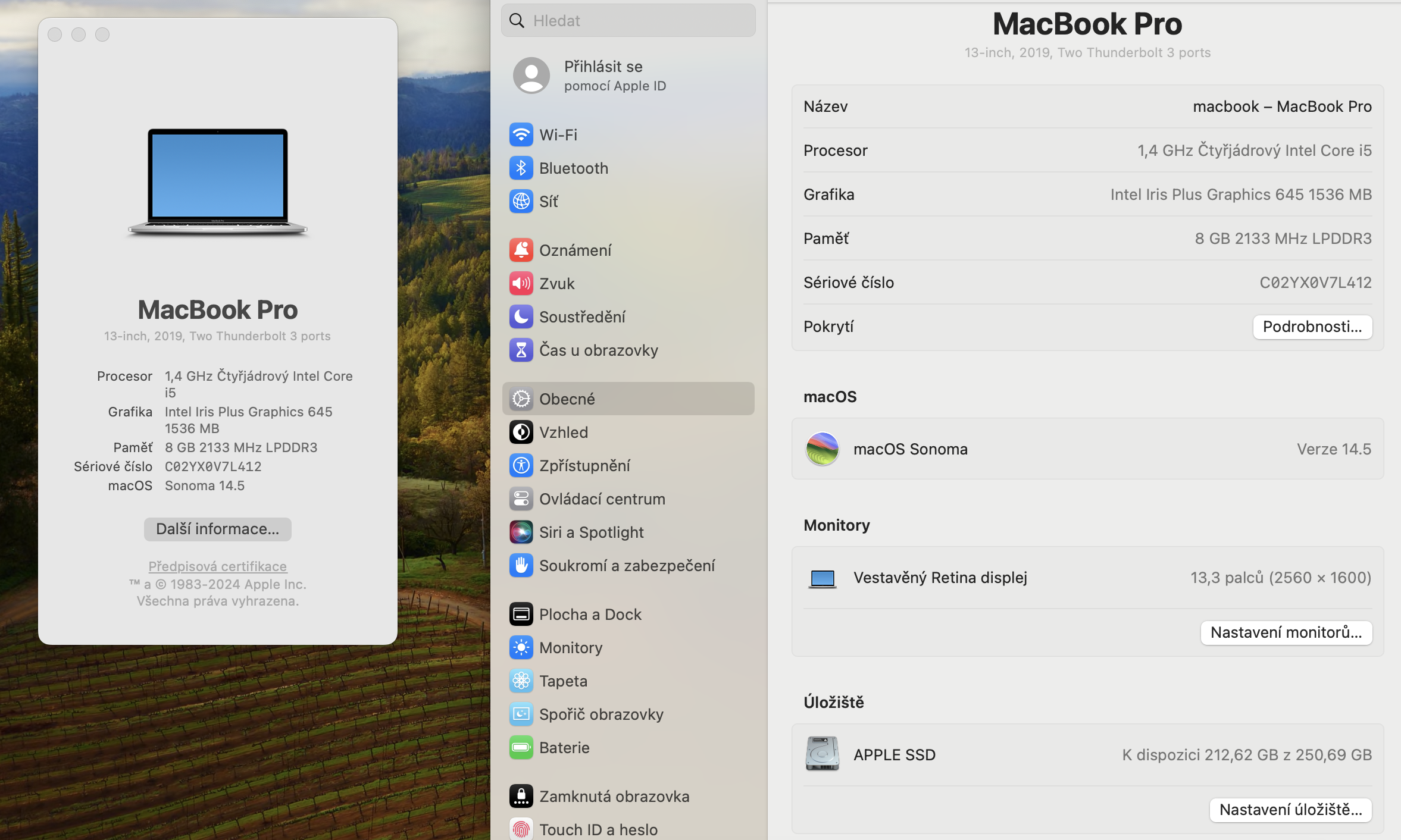Viewport: 1401px width, 840px height.
Task: Click Další informace… in About window
Action: [x=217, y=529]
